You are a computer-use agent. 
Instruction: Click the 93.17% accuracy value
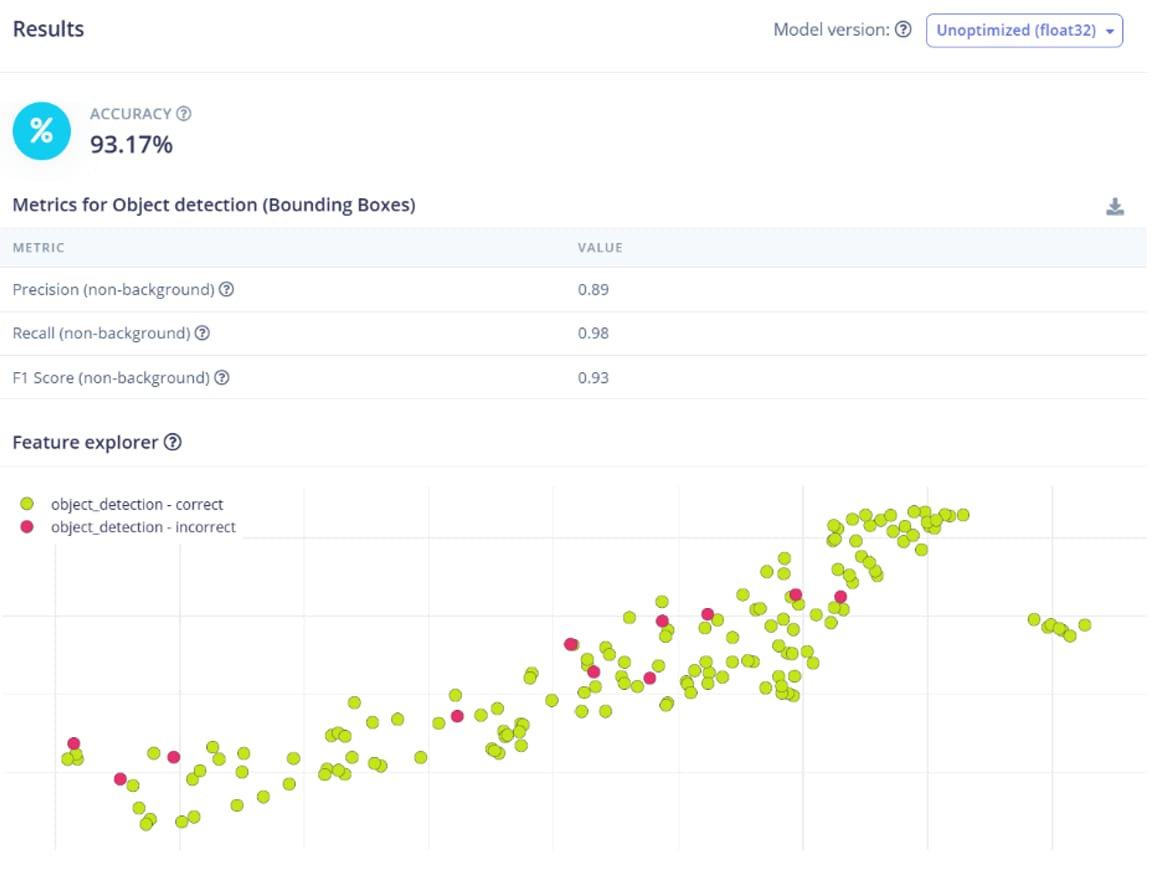(x=131, y=145)
